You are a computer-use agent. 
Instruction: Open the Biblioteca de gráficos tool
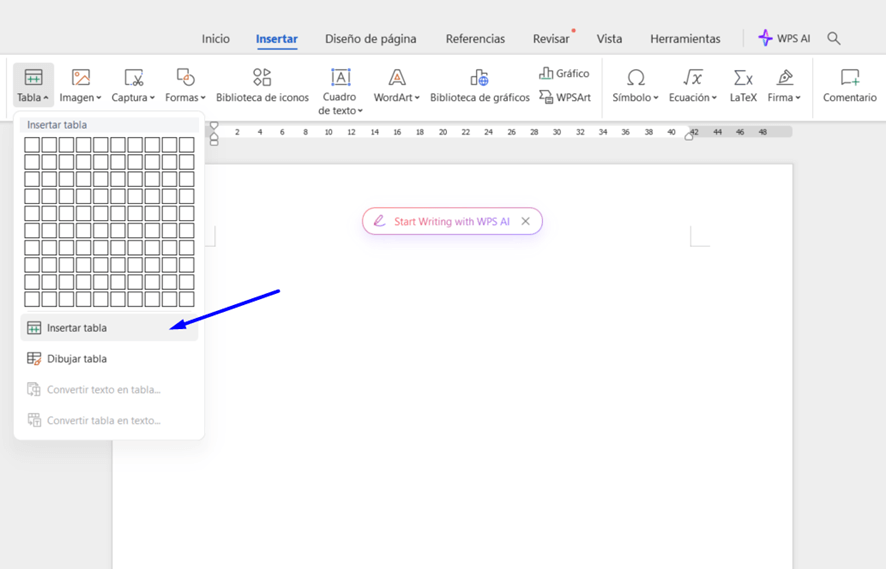479,78
